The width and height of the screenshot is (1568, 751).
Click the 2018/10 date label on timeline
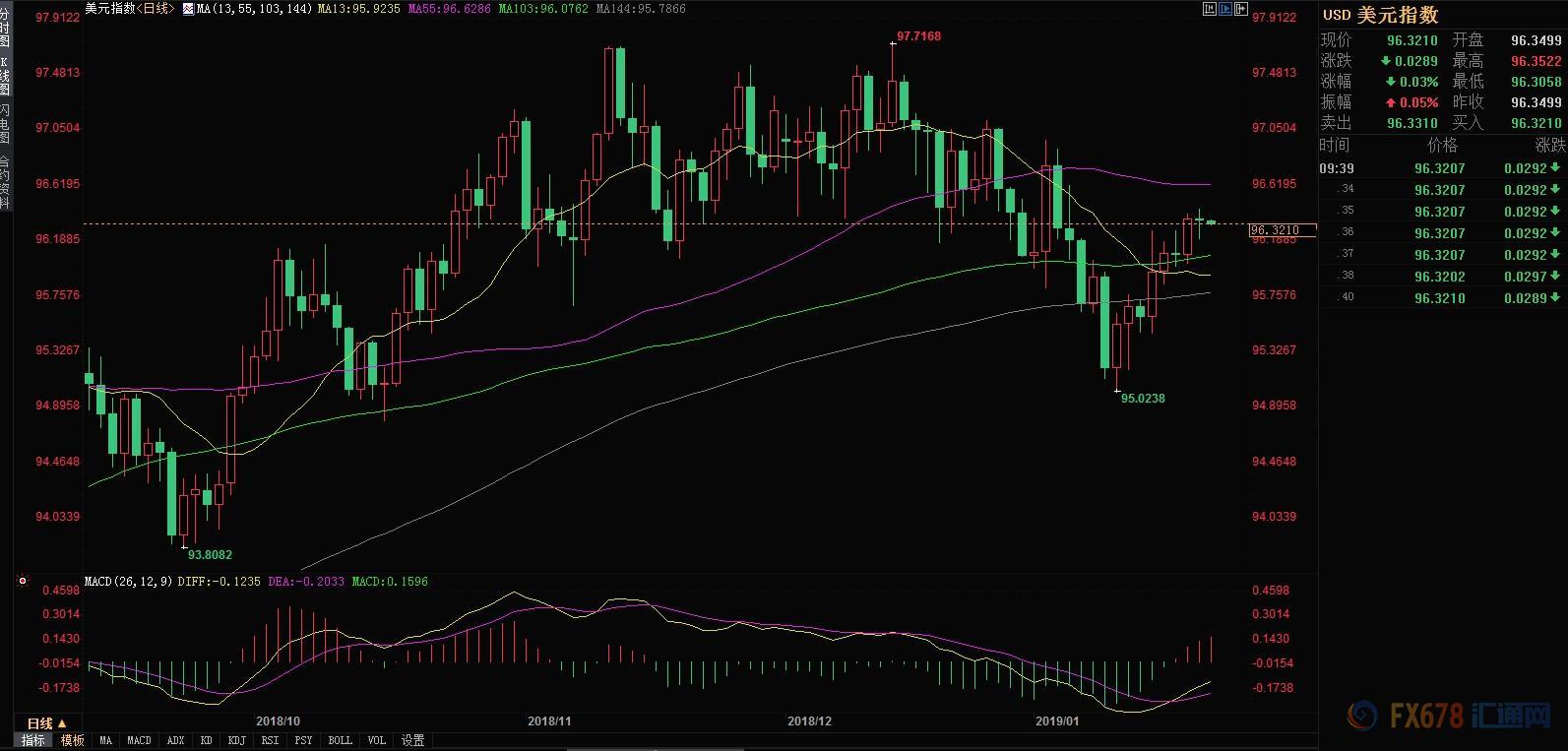click(278, 721)
